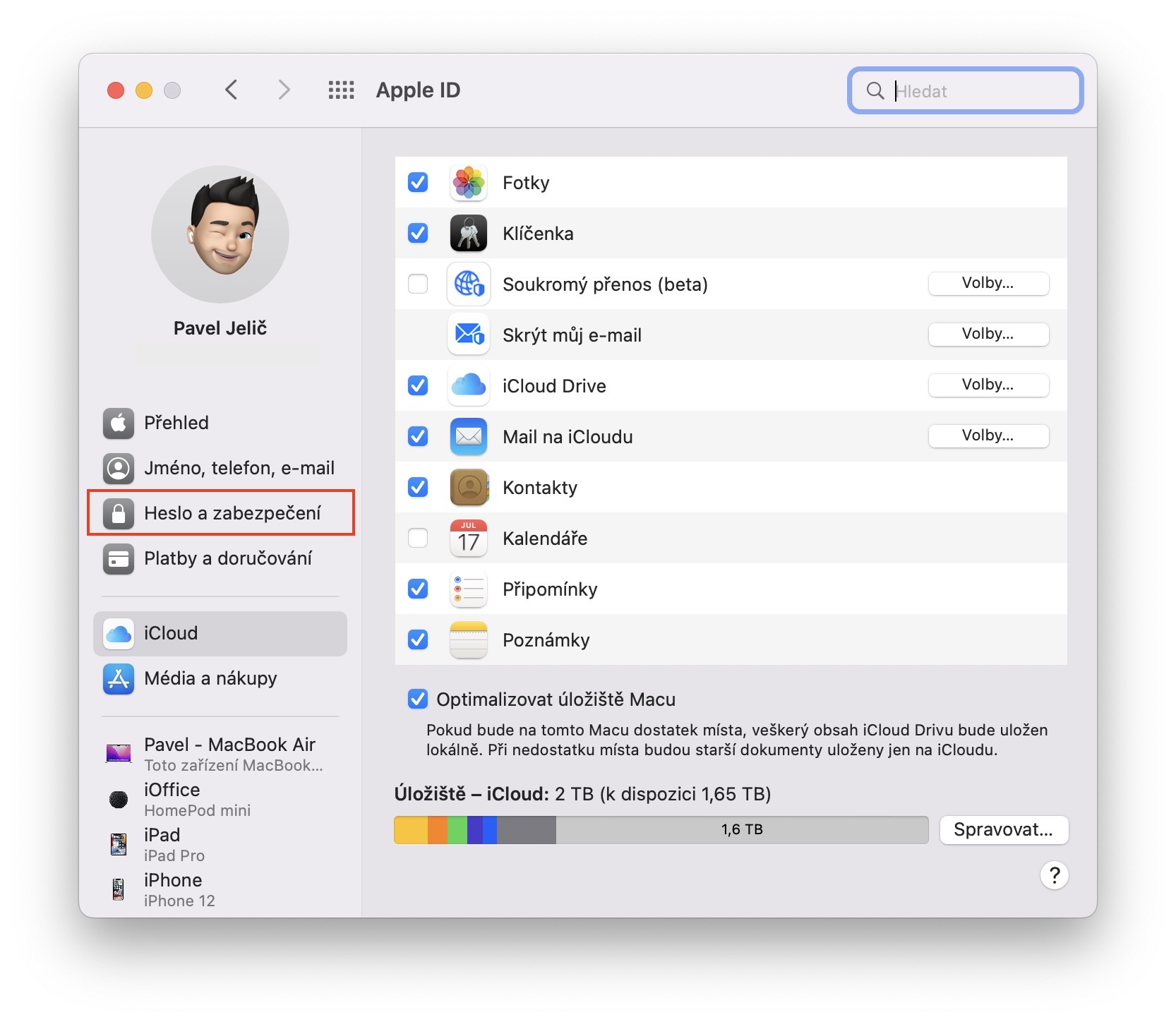Screen dimensions: 1176x1022
Task: Click the Klíčenka keychain icon
Action: click(469, 234)
